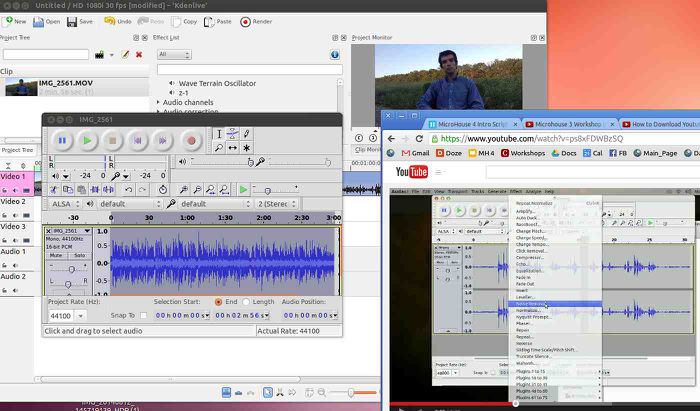This screenshot has height=411, width=700.
Task: Enable the Snap To checkbox in Audacity
Action: coord(143,316)
